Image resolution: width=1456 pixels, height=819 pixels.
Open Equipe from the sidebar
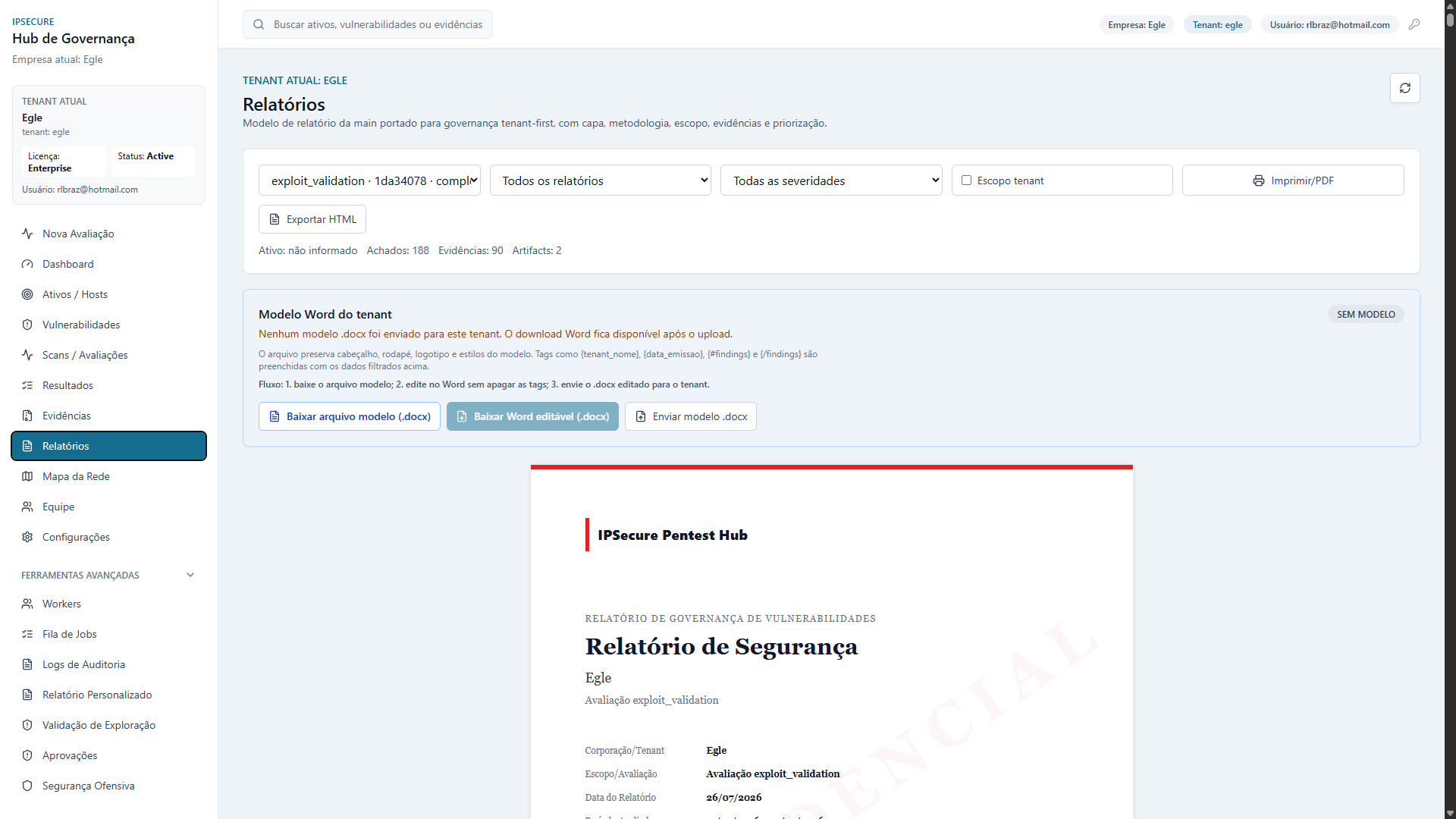pos(108,507)
